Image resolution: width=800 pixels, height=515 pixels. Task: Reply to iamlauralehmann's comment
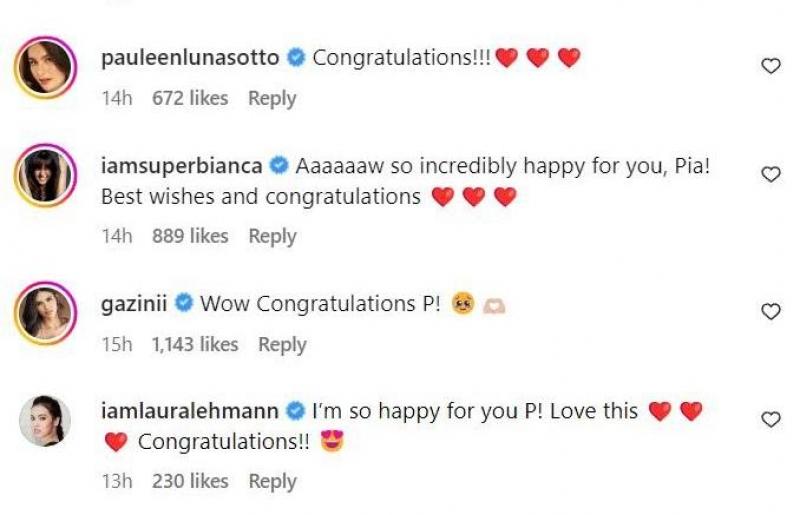(x=272, y=481)
